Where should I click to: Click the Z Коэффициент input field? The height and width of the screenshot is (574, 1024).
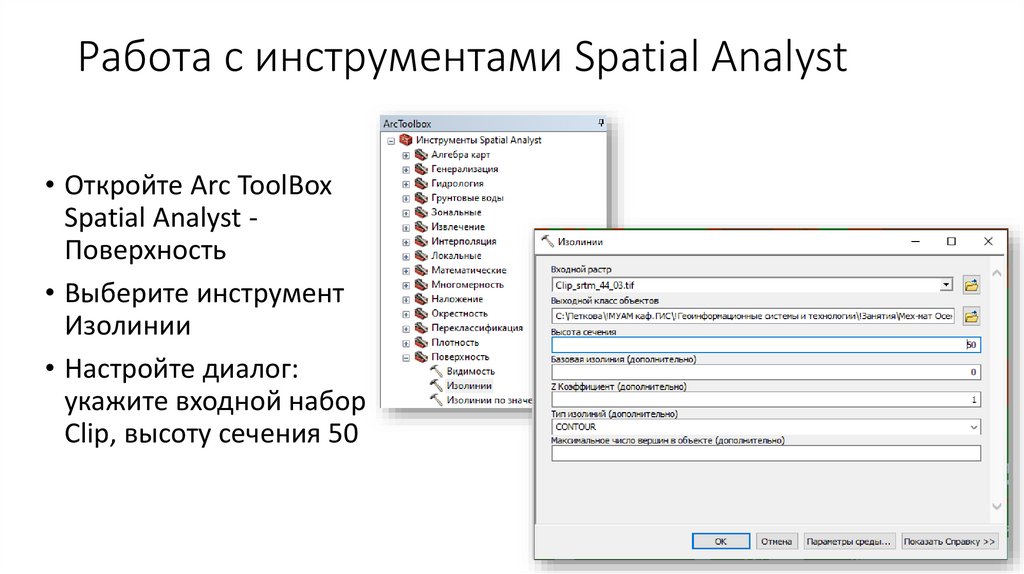click(x=765, y=400)
